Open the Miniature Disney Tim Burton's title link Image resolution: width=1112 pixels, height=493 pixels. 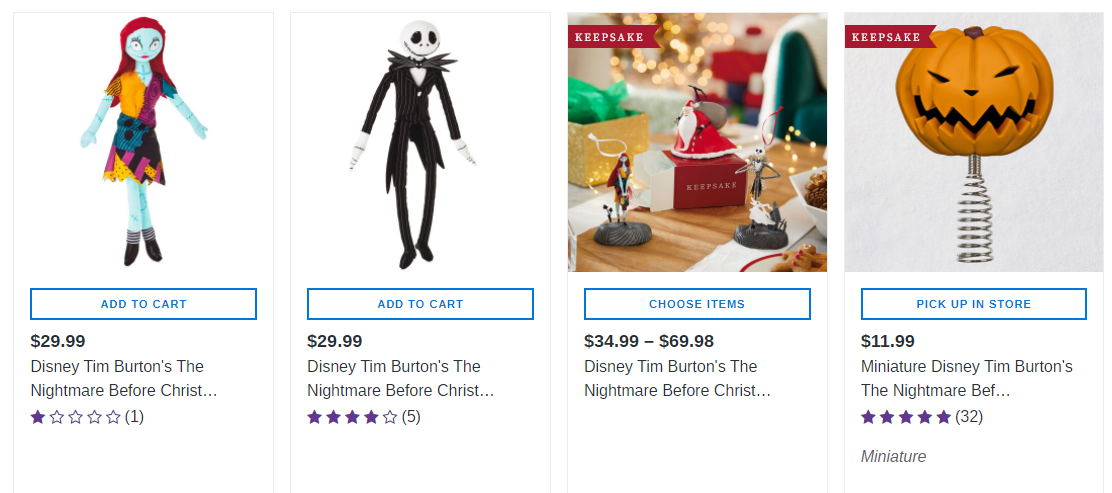pos(966,378)
